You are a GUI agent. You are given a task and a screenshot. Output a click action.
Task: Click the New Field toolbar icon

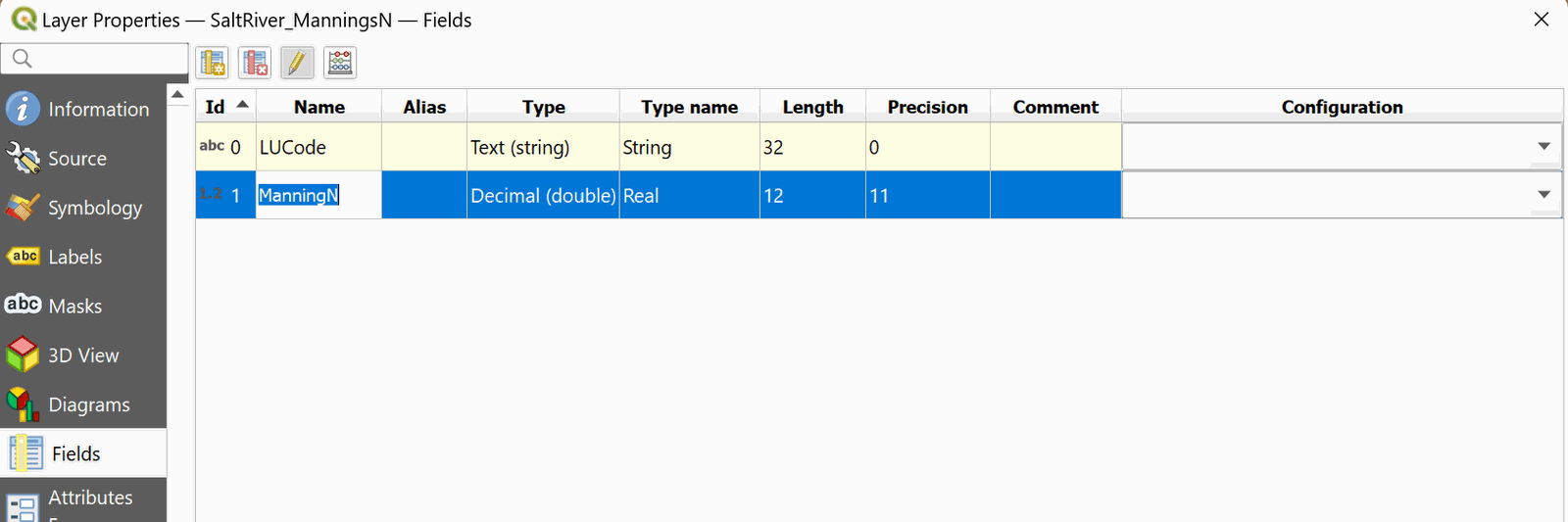pos(213,63)
